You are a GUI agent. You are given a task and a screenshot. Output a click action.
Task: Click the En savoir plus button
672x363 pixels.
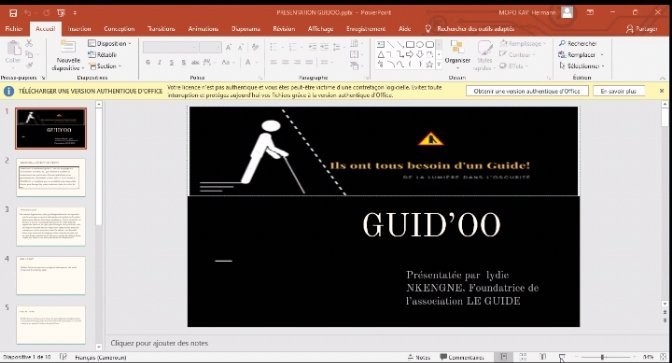618,91
